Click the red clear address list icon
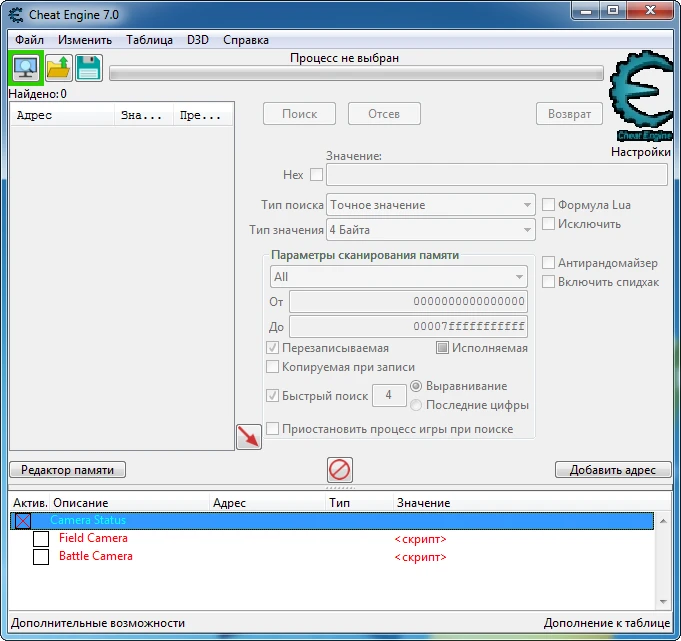Viewport: 681px width, 641px height. [340, 469]
